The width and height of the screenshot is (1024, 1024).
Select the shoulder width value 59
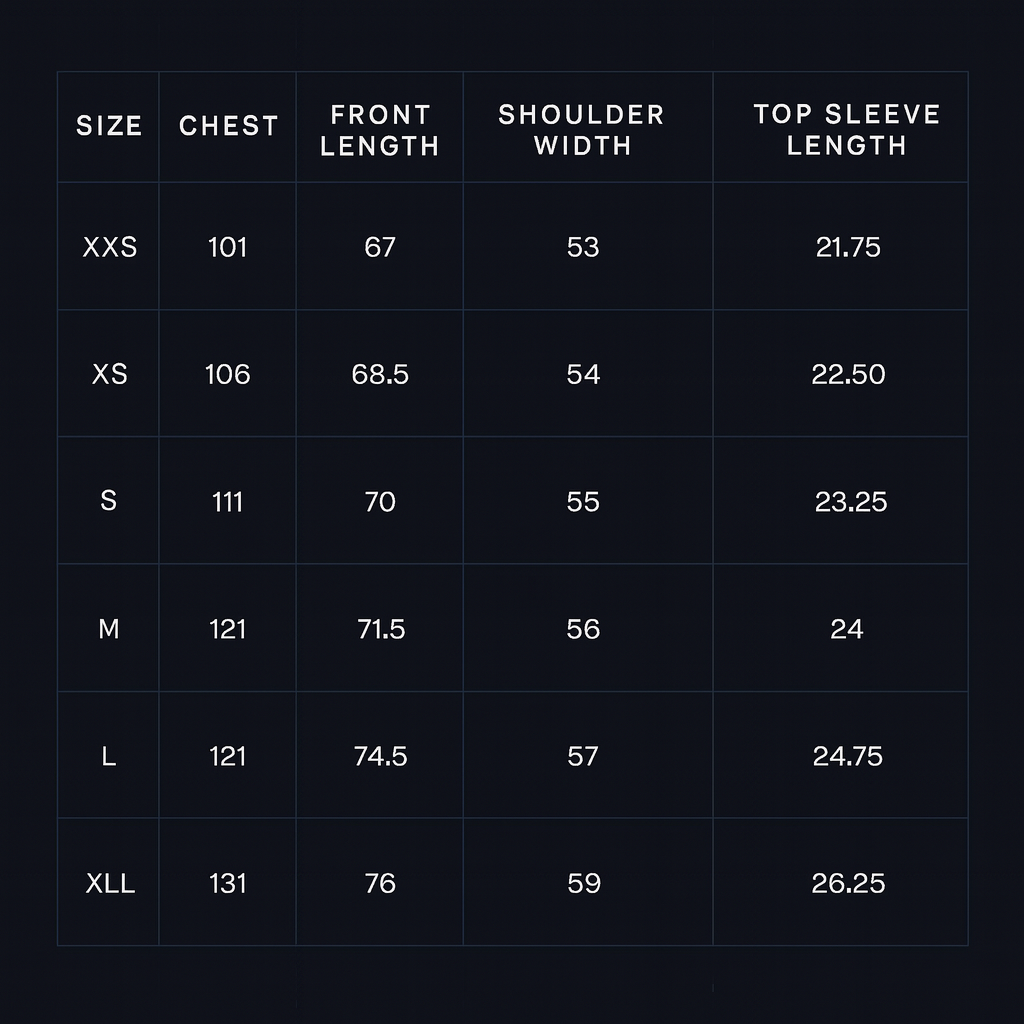(x=583, y=884)
